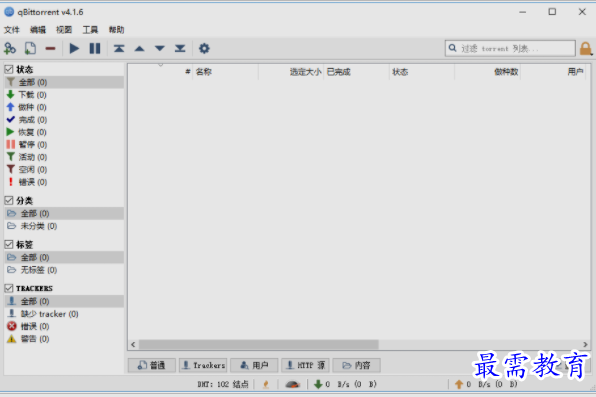Toggle the TRACKERS section checkbox

click(9, 288)
